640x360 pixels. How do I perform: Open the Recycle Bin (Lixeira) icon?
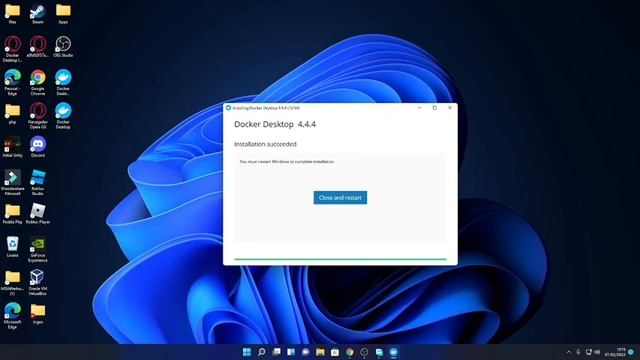12,247
